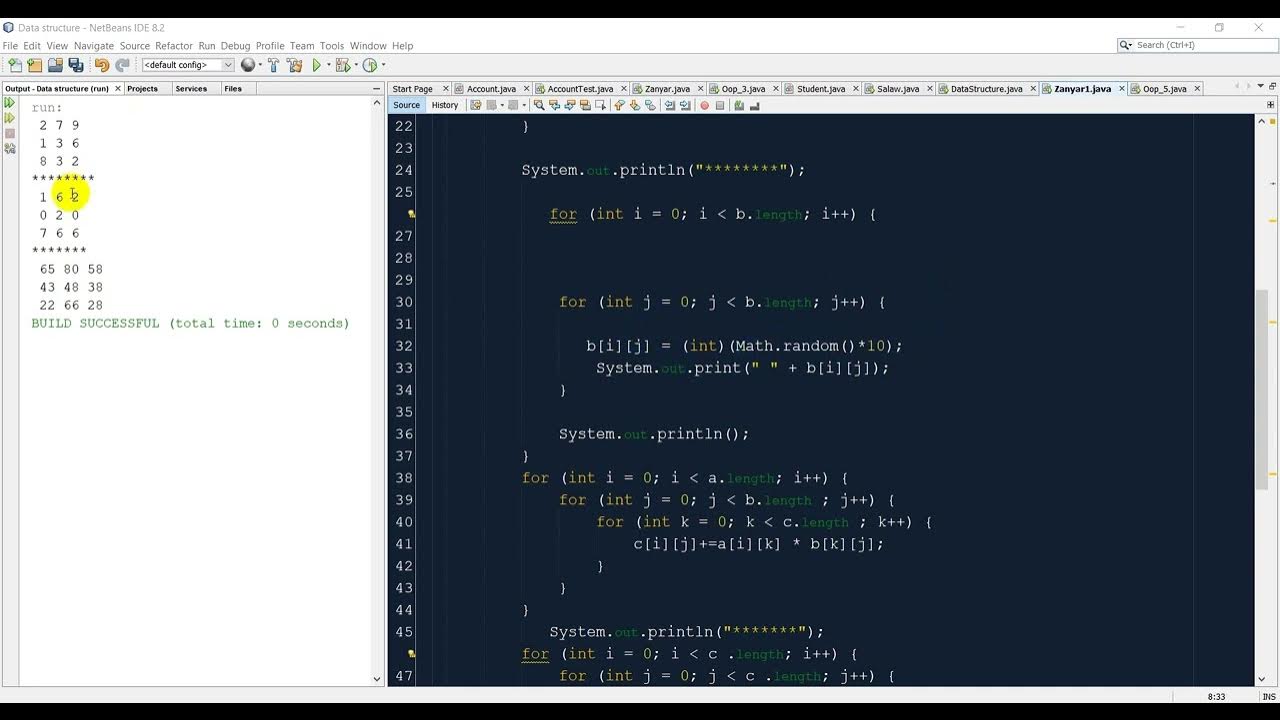Click the globe browser icon in toolbar
Image resolution: width=1280 pixels, height=720 pixels.
[248, 65]
